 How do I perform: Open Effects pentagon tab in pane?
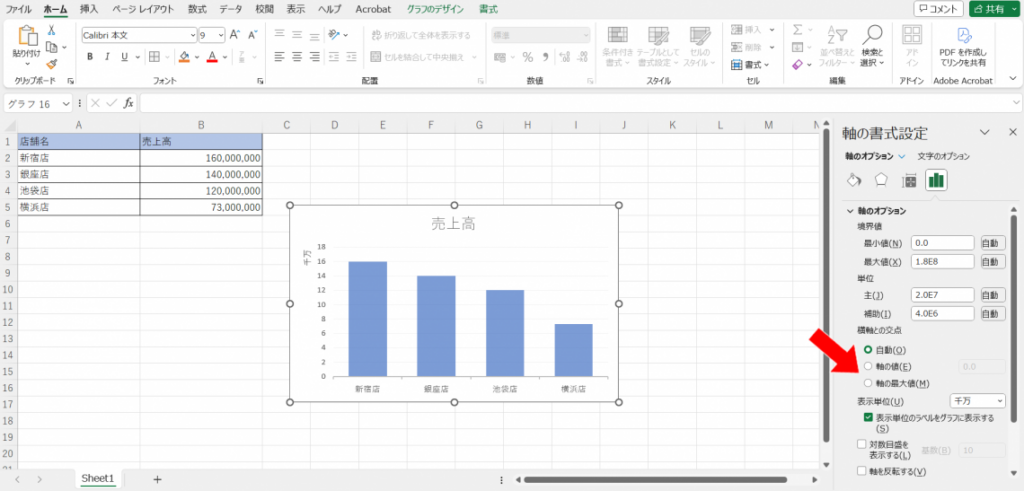[881, 180]
